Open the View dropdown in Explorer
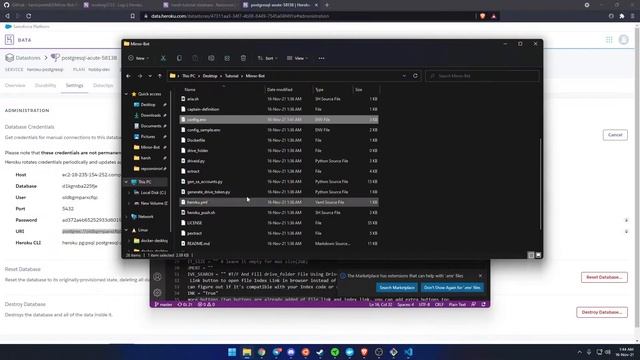 (297, 58)
